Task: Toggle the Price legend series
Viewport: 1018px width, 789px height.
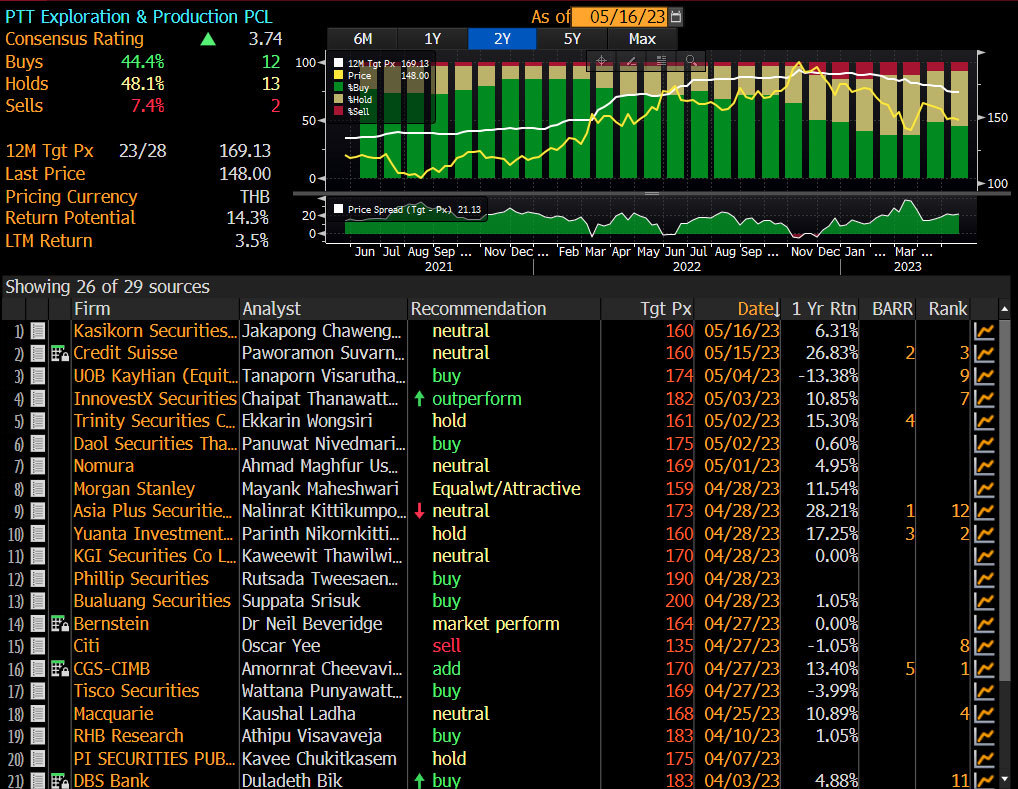Action: pyautogui.click(x=338, y=75)
